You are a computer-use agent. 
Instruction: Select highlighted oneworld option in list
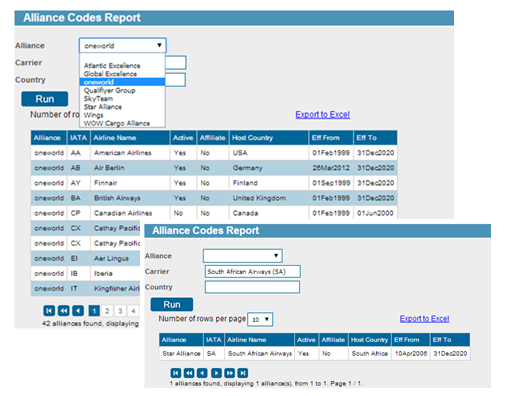click(x=122, y=82)
